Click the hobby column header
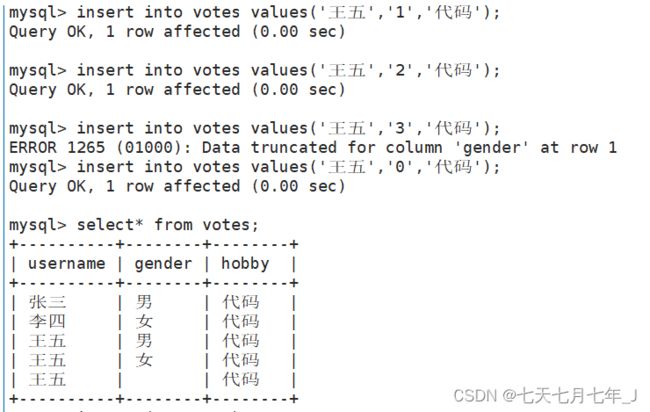650x412 pixels. point(245,264)
